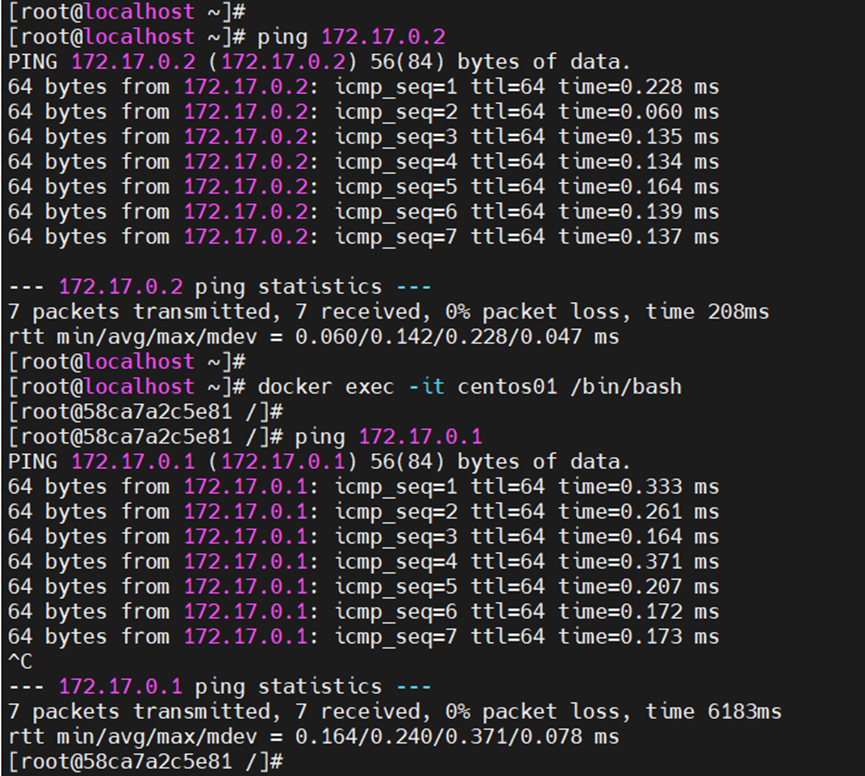This screenshot has height=776, width=865.
Task: Click the '--- 172.17.0.2 ping statistics ---' line
Action: (x=220, y=287)
